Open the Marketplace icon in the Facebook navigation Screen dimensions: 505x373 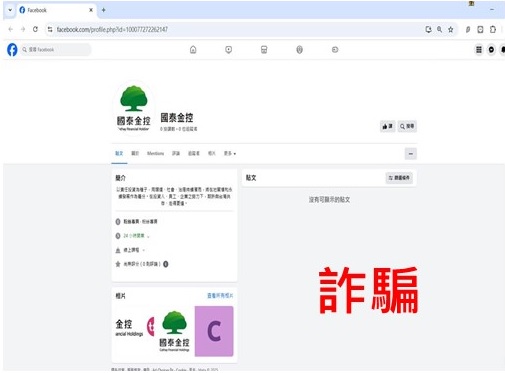pos(264,50)
